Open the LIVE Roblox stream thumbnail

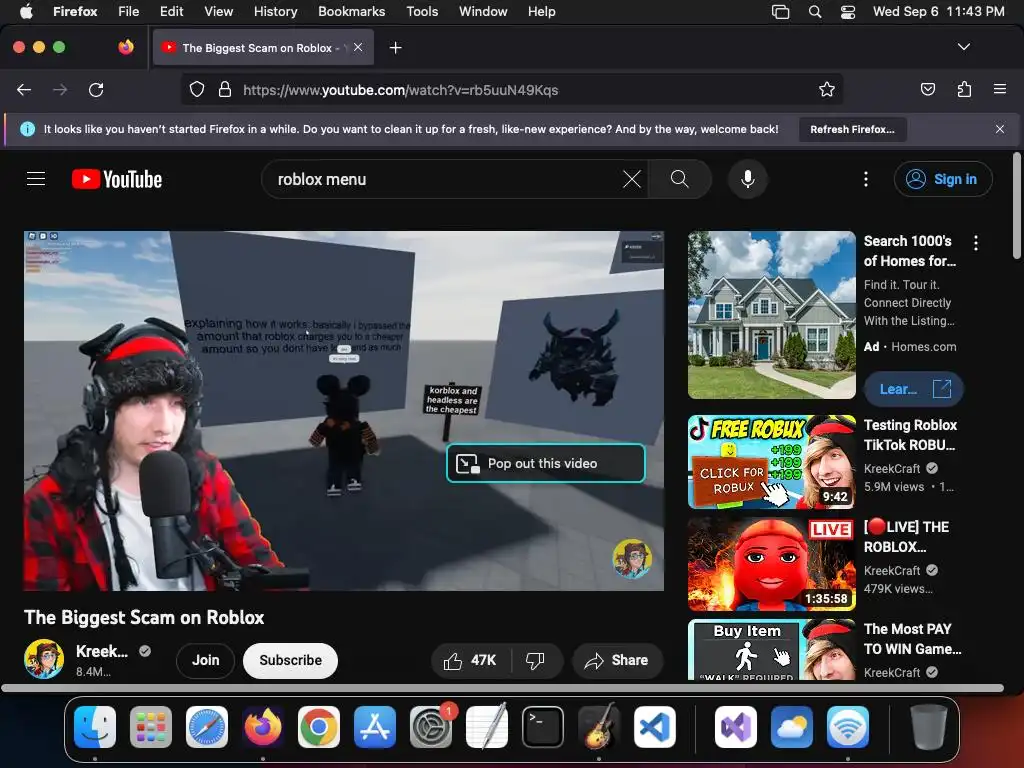pyautogui.click(x=771, y=564)
